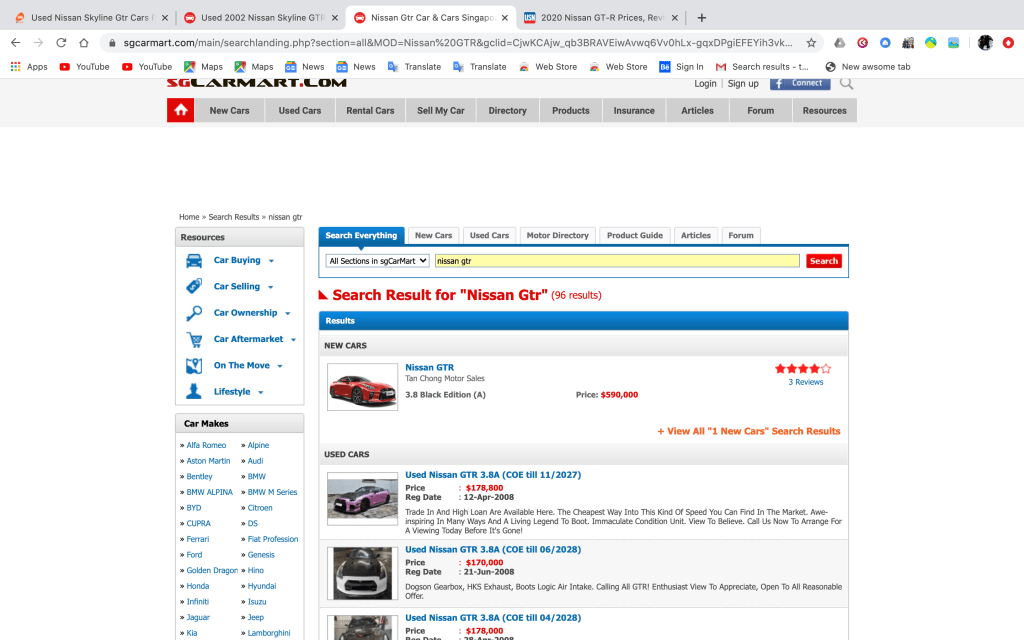Open the Motor Directory search tab
The height and width of the screenshot is (640, 1024).
coord(557,236)
